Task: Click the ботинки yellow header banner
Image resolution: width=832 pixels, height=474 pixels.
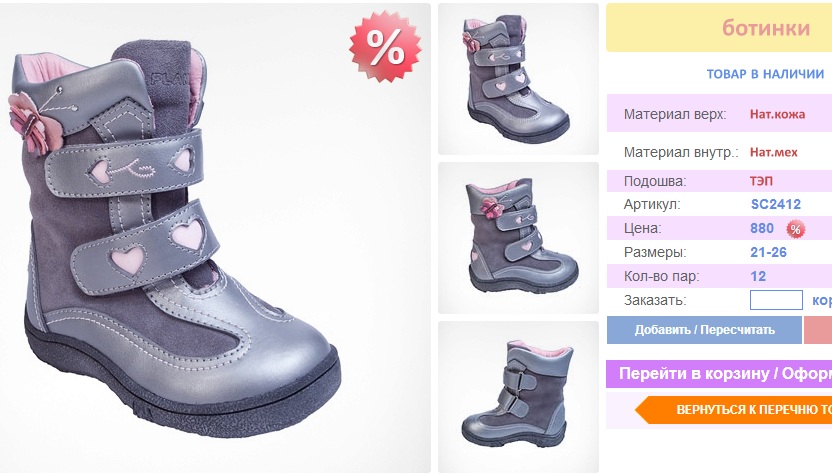Action: coord(719,28)
